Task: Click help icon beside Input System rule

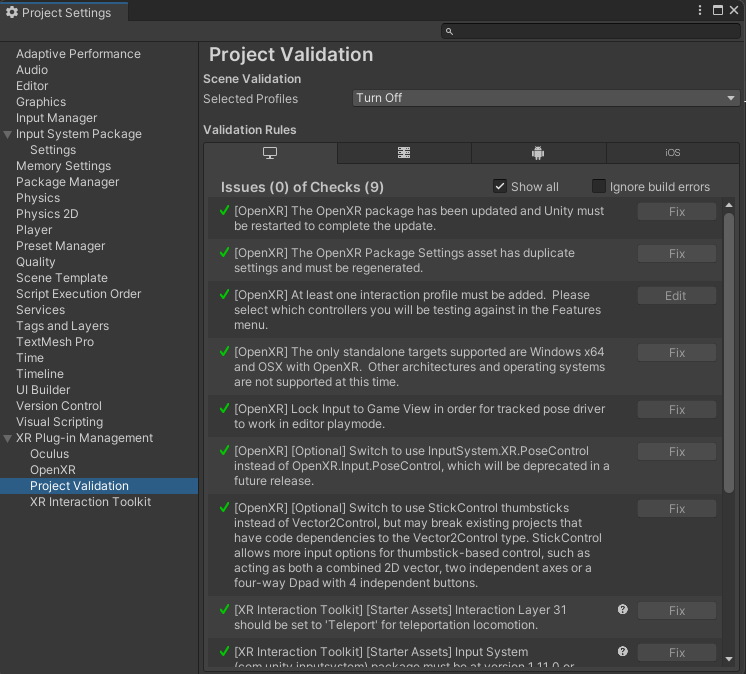Action: [623, 651]
